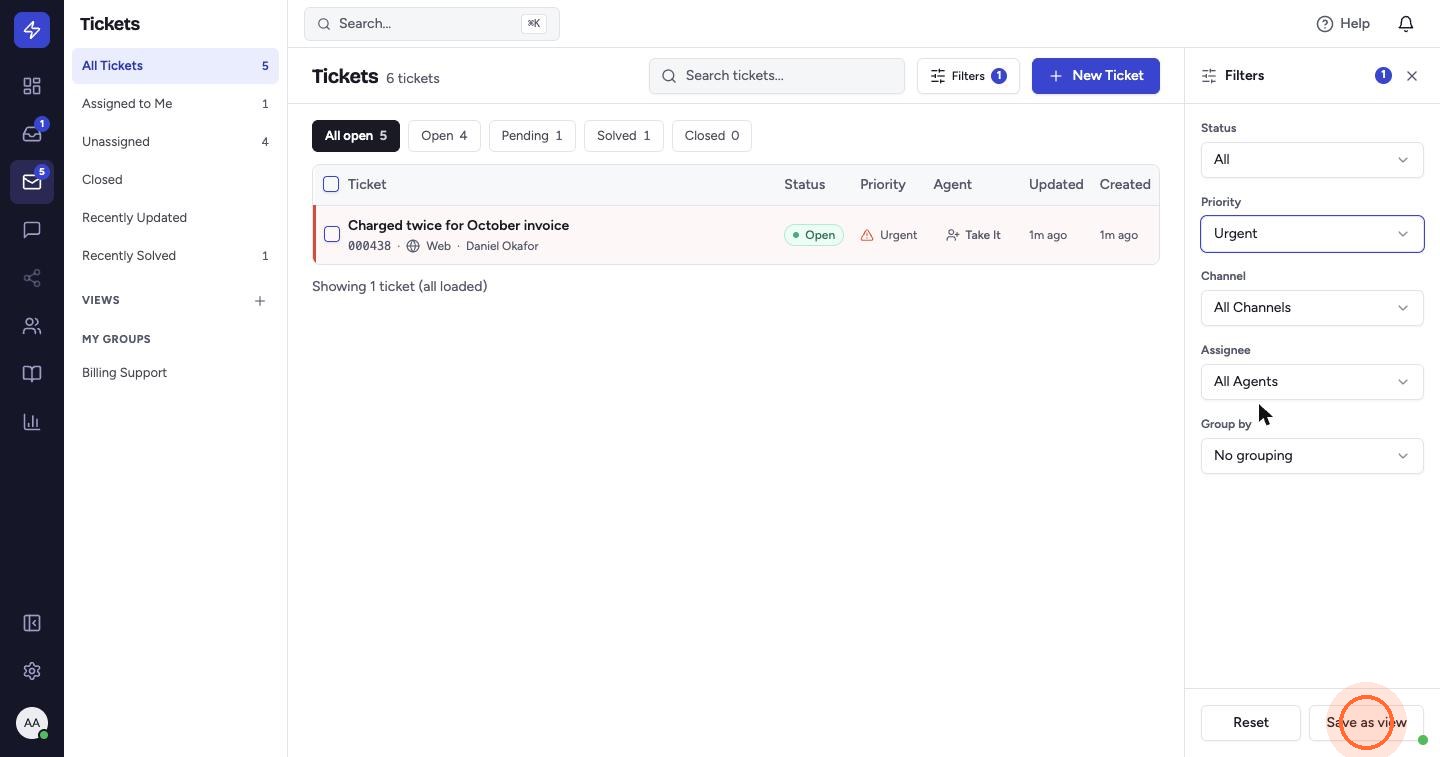Focus the global Search field
Image resolution: width=1440 pixels, height=757 pixels.
(x=432, y=24)
